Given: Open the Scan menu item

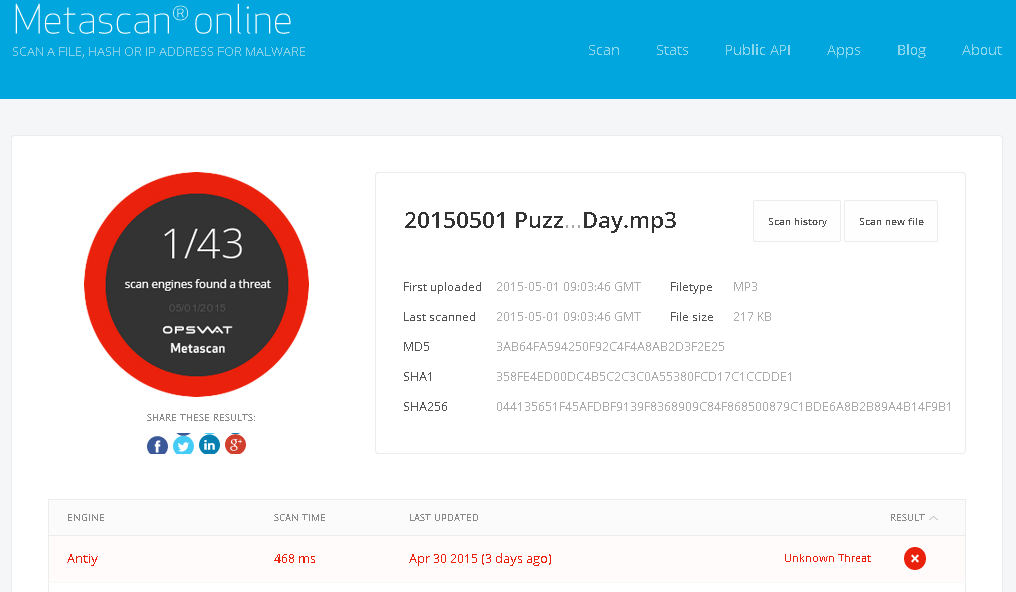Looking at the screenshot, I should point(603,50).
